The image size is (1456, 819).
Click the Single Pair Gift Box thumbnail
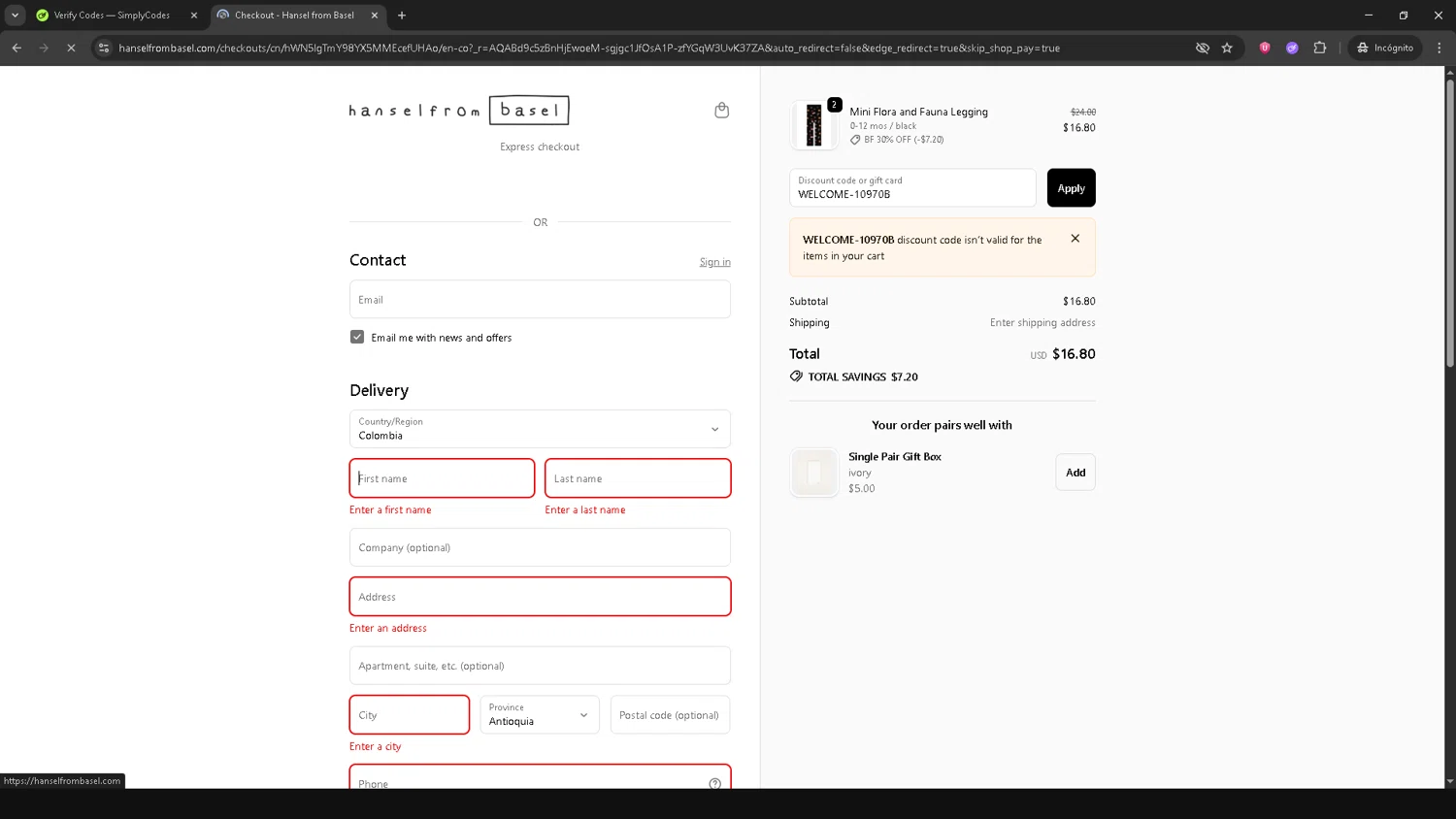(814, 473)
